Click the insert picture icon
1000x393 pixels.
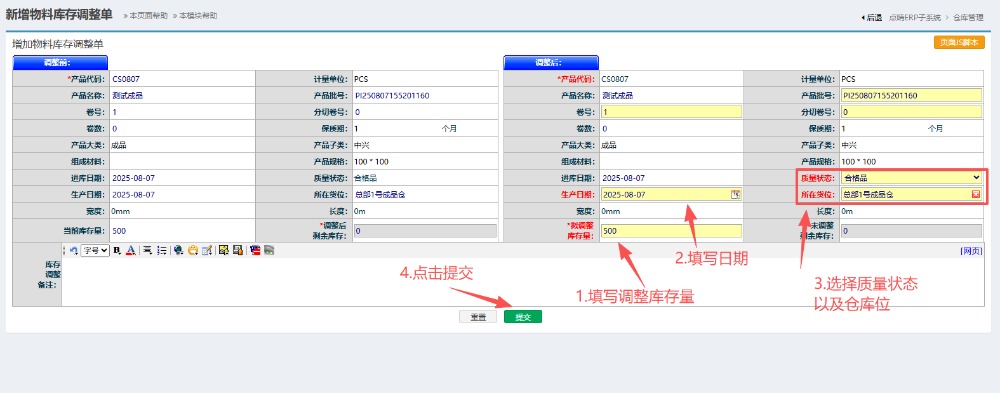(x=224, y=251)
